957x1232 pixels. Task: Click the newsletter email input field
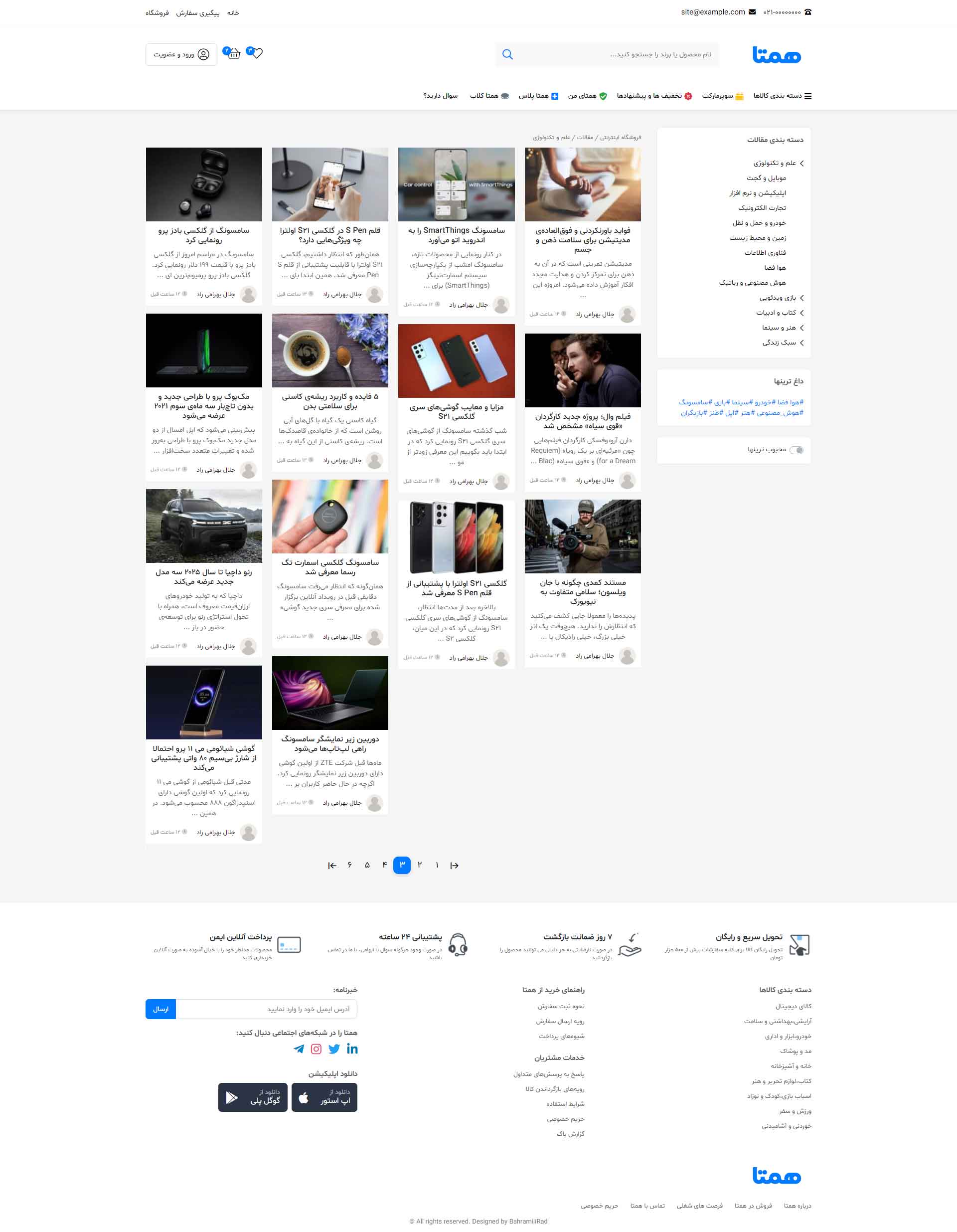(x=266, y=1009)
